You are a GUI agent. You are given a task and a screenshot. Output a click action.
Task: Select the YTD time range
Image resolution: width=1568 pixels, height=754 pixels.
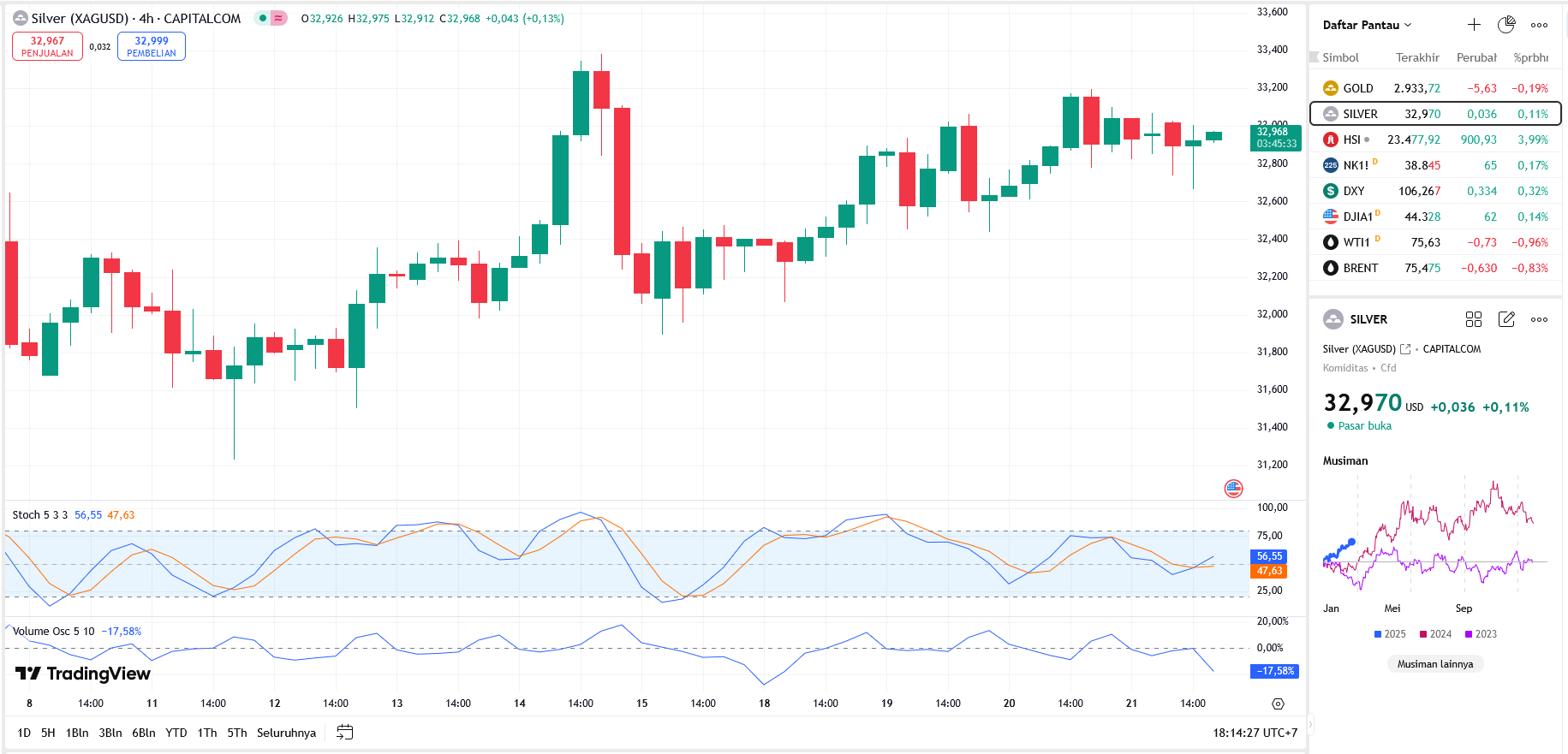point(176,733)
